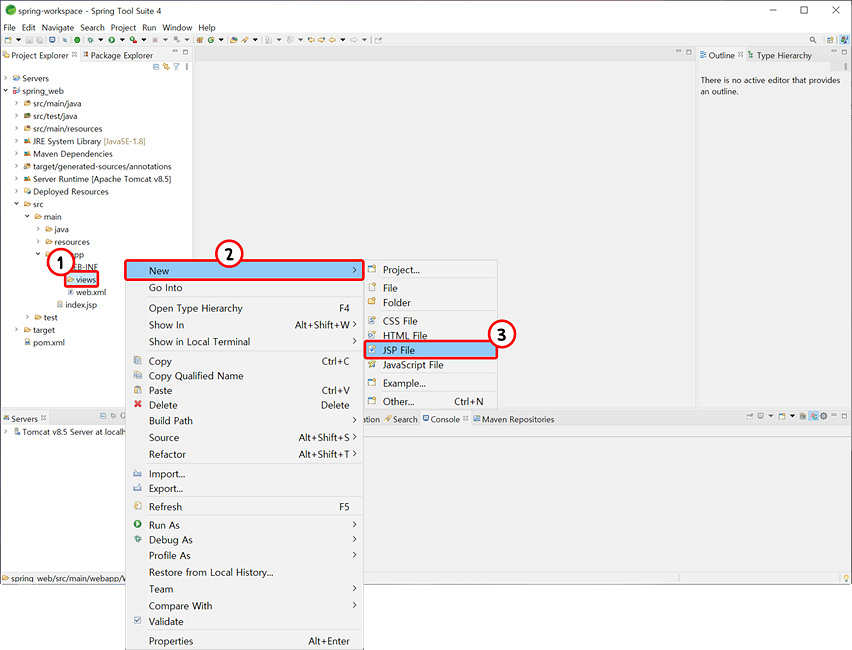Select Deployed Resources in the tree
The image size is (852, 650).
pos(66,191)
